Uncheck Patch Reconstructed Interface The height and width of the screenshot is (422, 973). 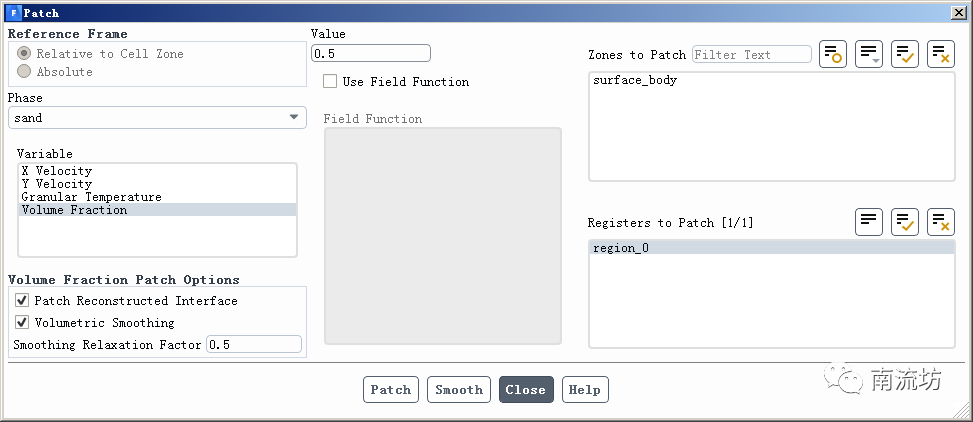coord(22,301)
